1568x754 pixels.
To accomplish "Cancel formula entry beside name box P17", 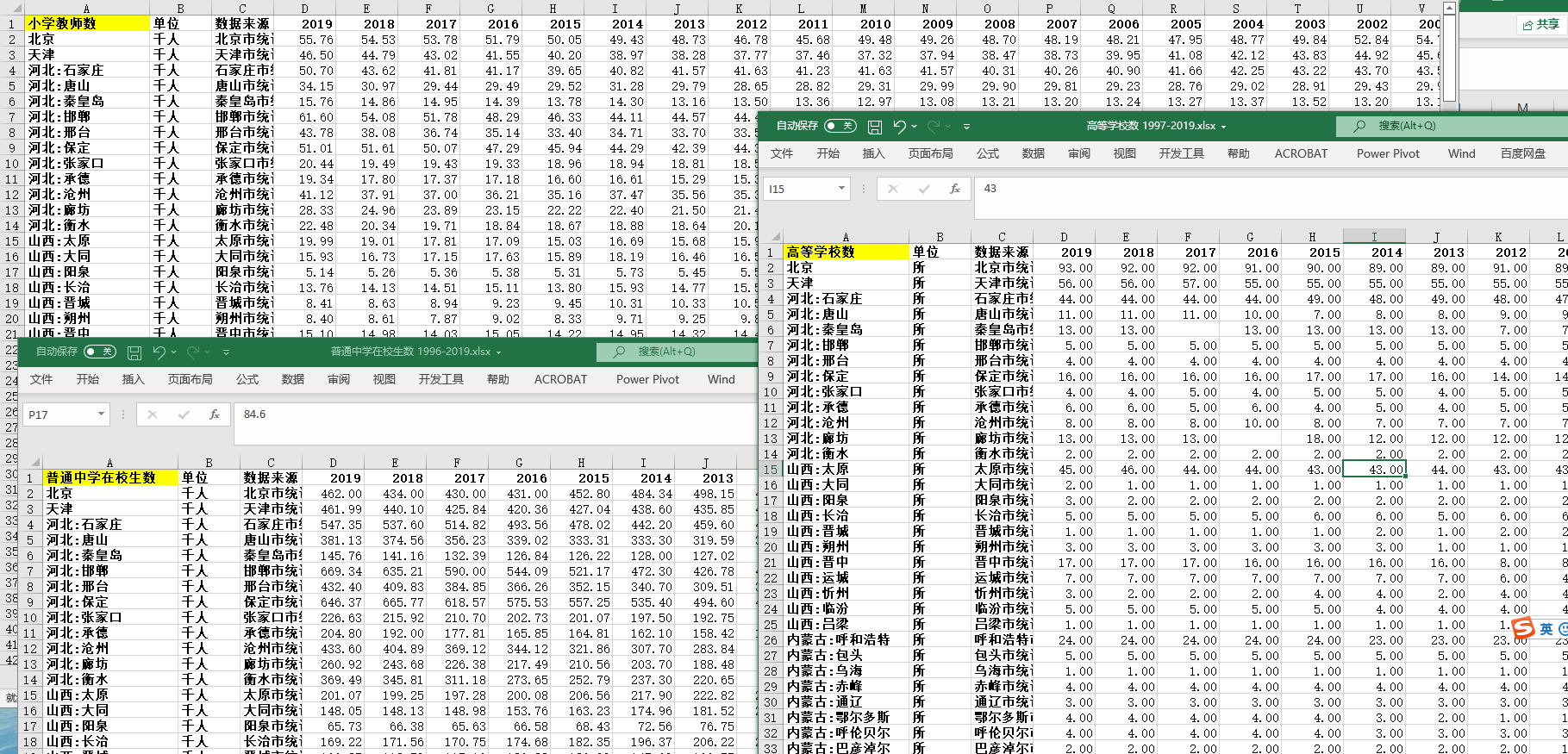I will pos(153,414).
